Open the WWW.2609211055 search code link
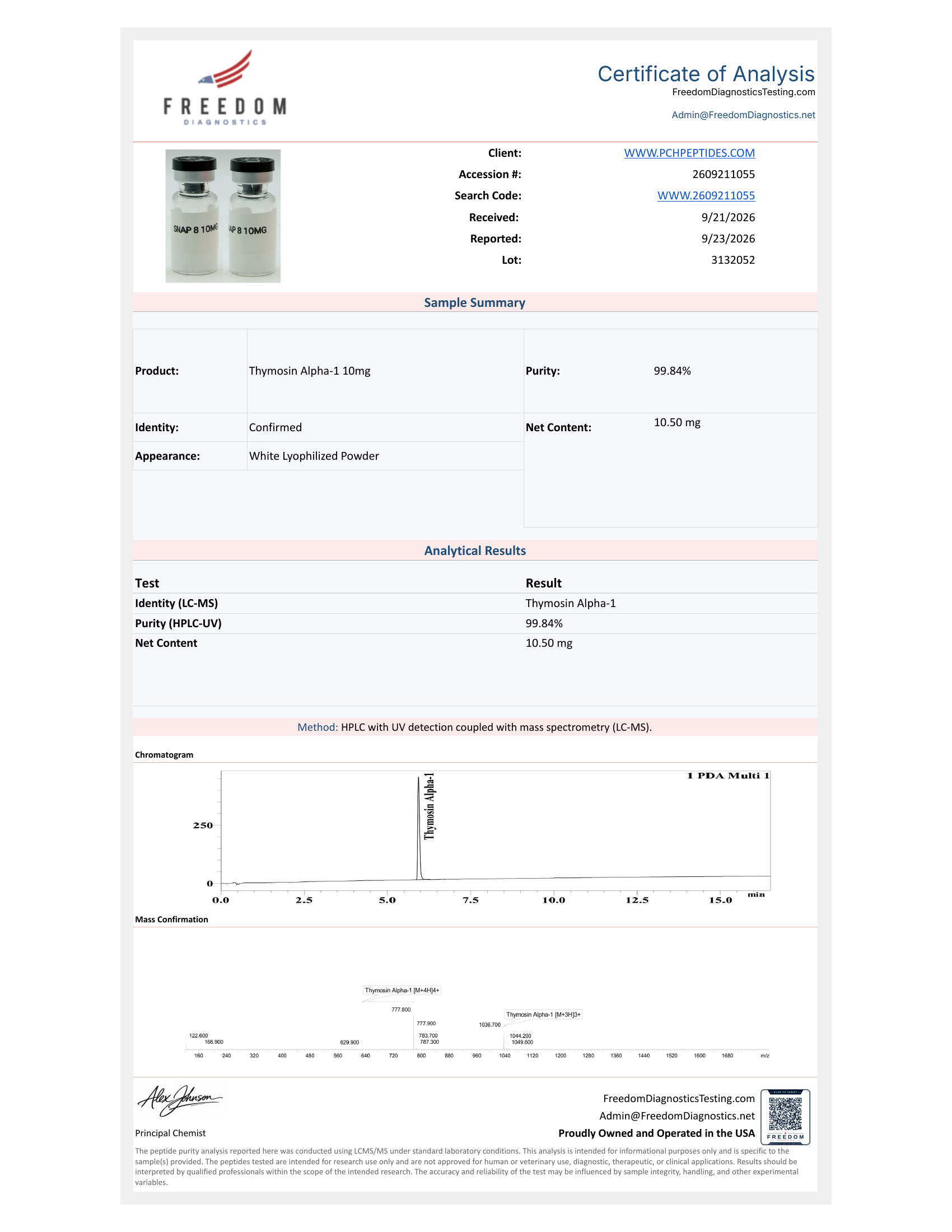Viewport: 952px width, 1232px height. point(706,196)
